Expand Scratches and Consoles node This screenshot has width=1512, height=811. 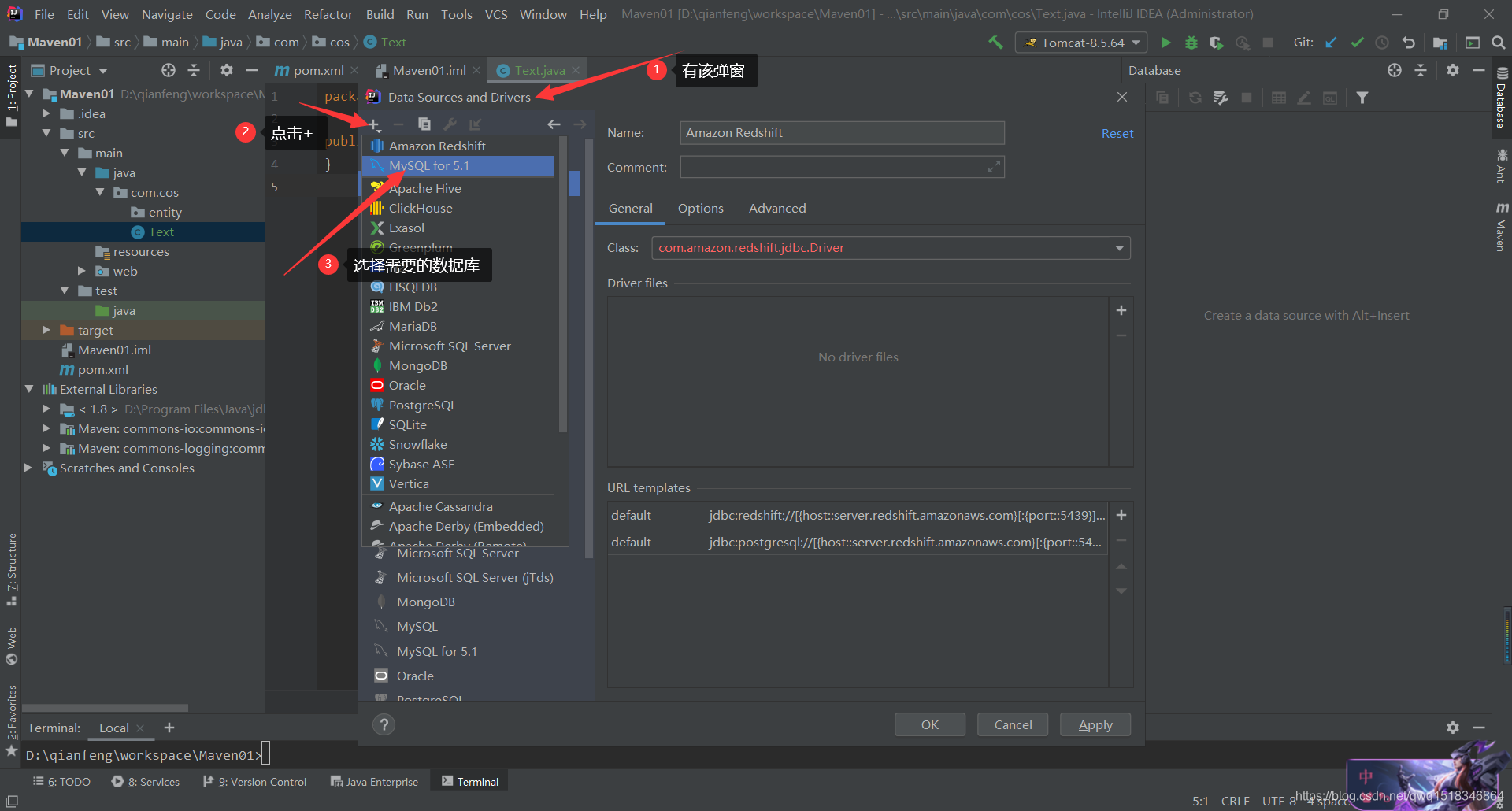pyautogui.click(x=29, y=468)
